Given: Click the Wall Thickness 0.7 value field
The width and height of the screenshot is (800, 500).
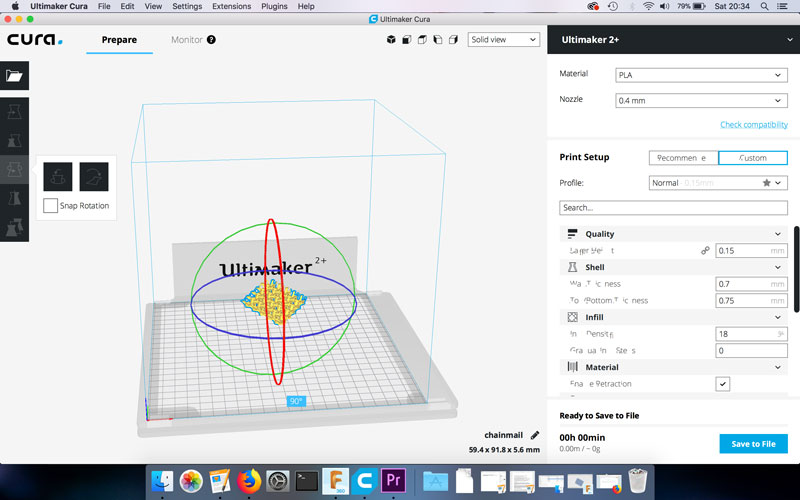Looking at the screenshot, I should [x=751, y=284].
